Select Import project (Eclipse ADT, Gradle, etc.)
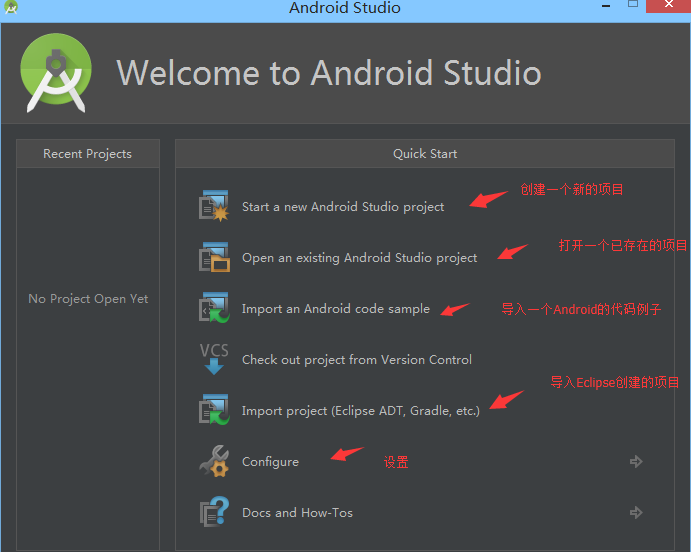This screenshot has height=552, width=691. coord(360,411)
